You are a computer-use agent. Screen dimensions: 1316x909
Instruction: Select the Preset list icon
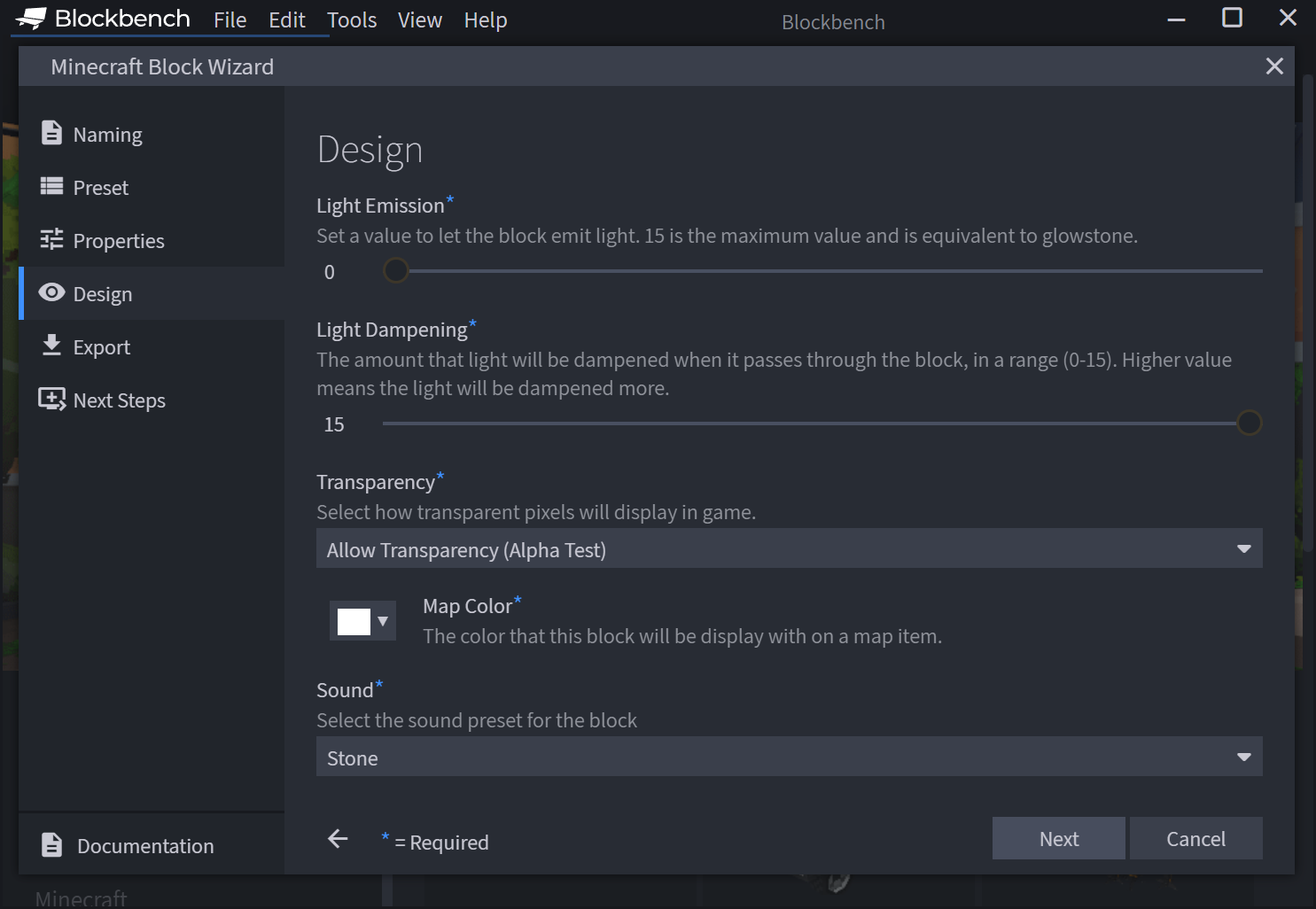[51, 186]
